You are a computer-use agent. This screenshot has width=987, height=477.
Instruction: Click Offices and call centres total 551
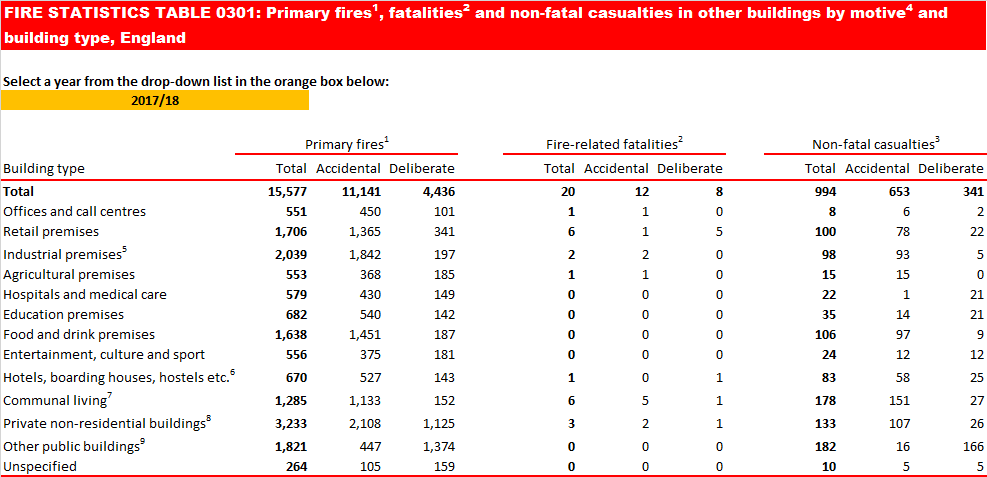296,211
